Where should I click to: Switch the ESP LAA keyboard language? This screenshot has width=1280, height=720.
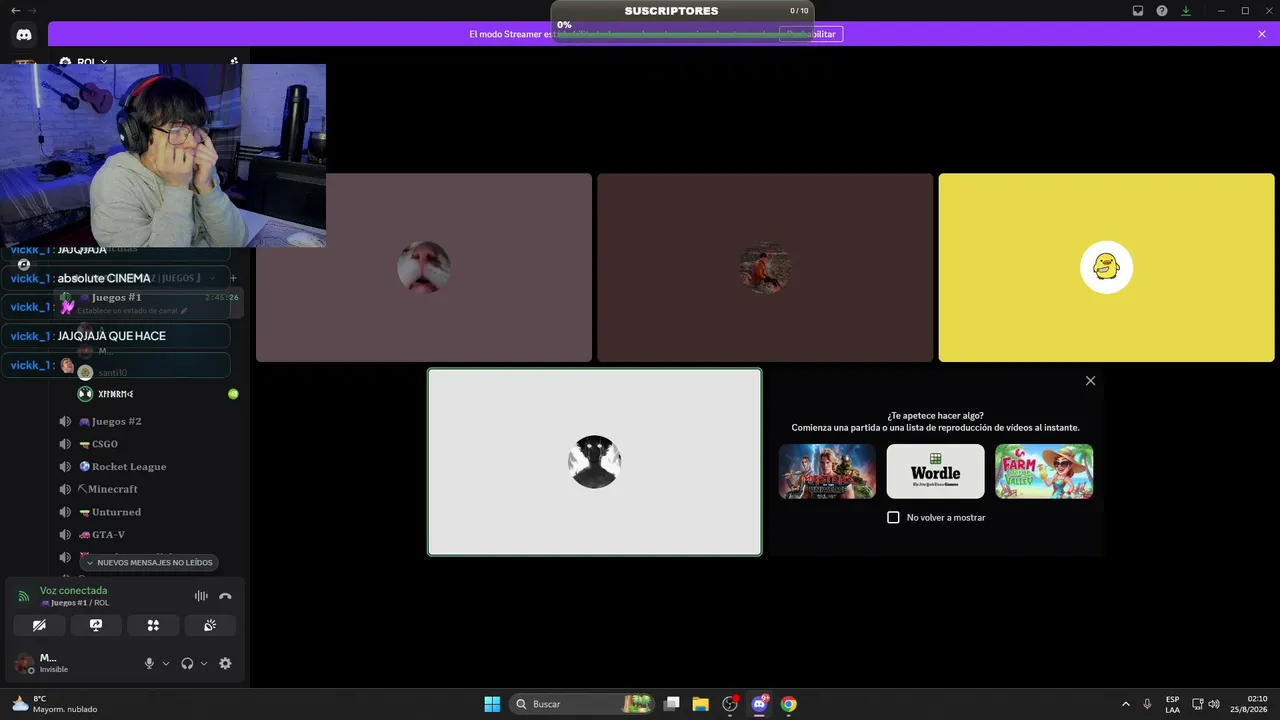pyautogui.click(x=1172, y=704)
